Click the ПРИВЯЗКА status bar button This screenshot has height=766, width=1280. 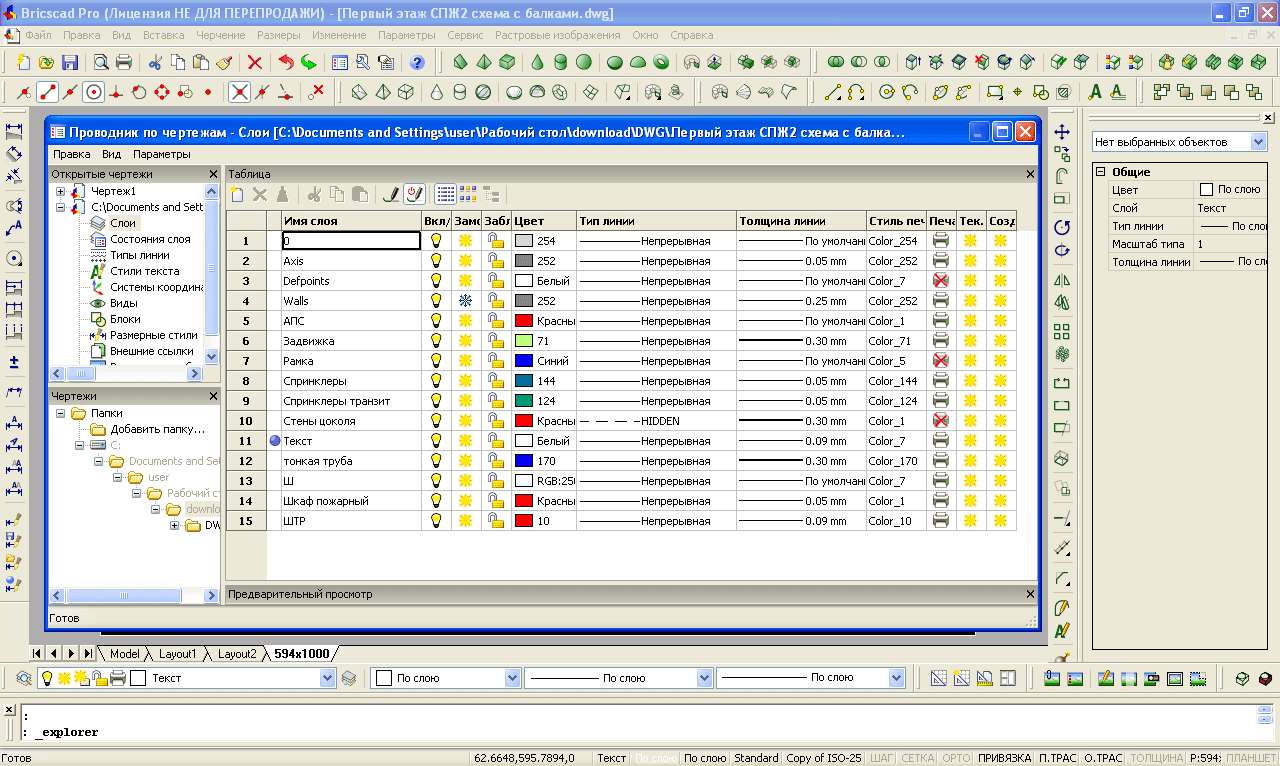click(x=1003, y=758)
